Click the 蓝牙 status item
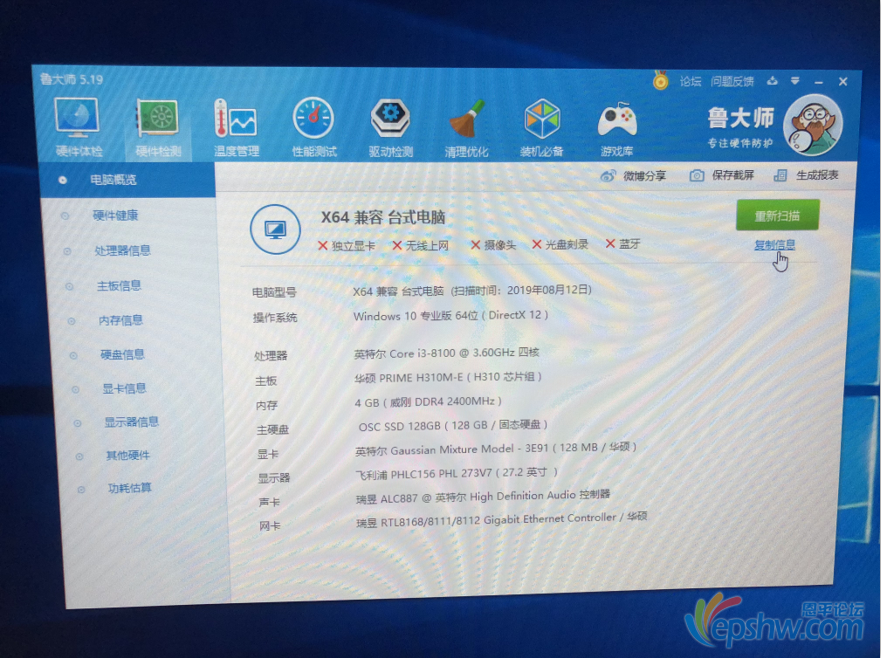The image size is (881, 658). point(623,244)
